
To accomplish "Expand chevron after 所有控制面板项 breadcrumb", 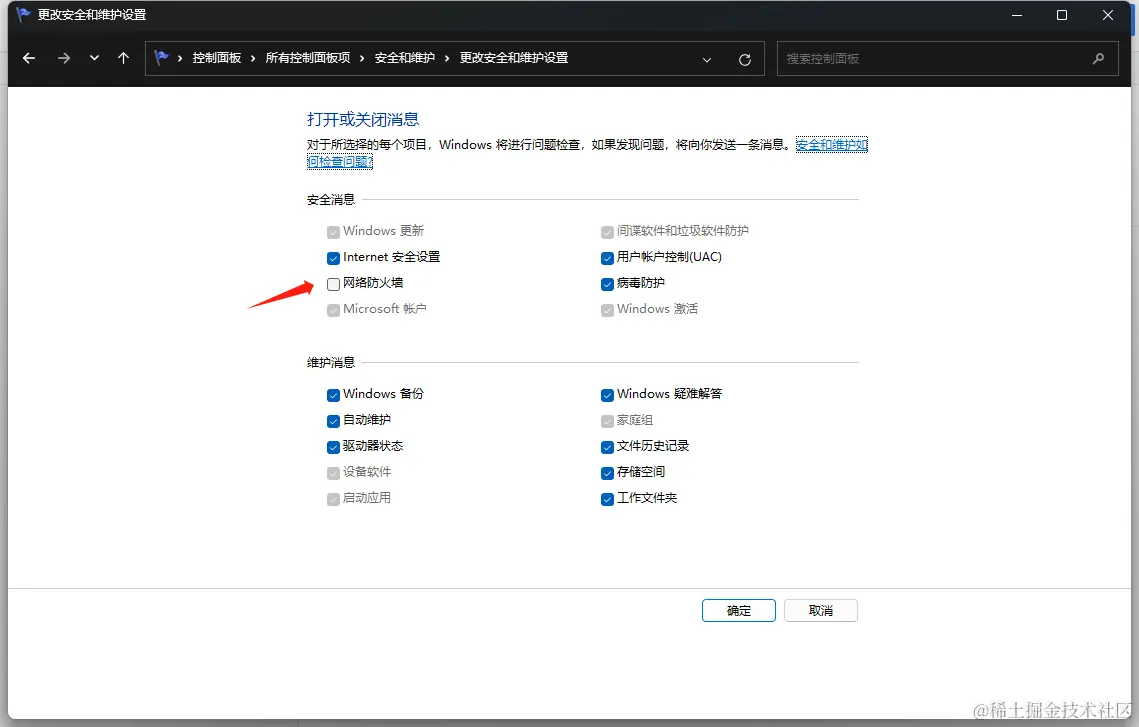I will click(362, 58).
